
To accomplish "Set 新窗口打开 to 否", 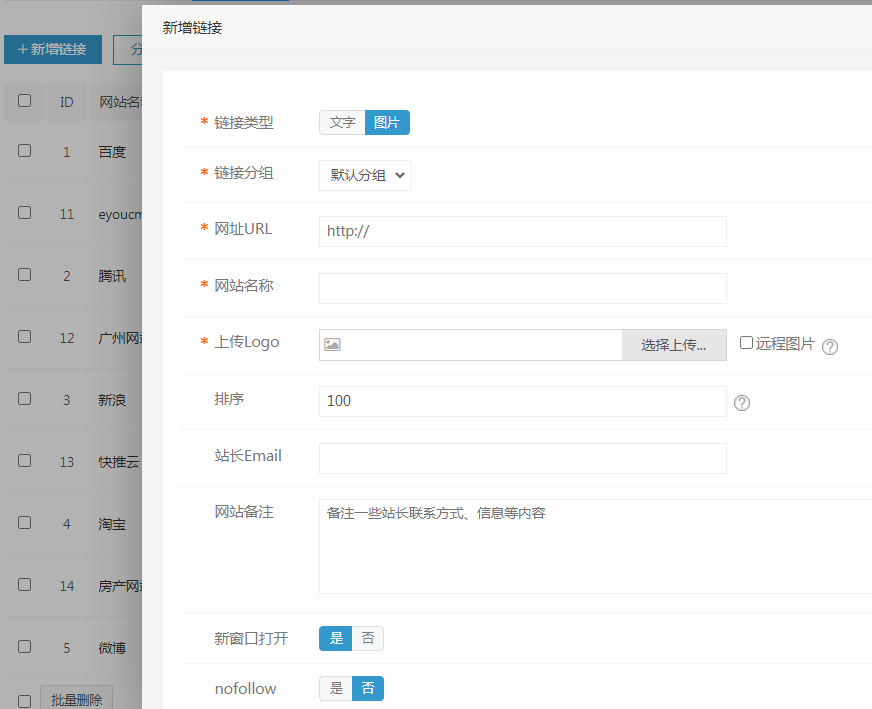I will [368, 638].
